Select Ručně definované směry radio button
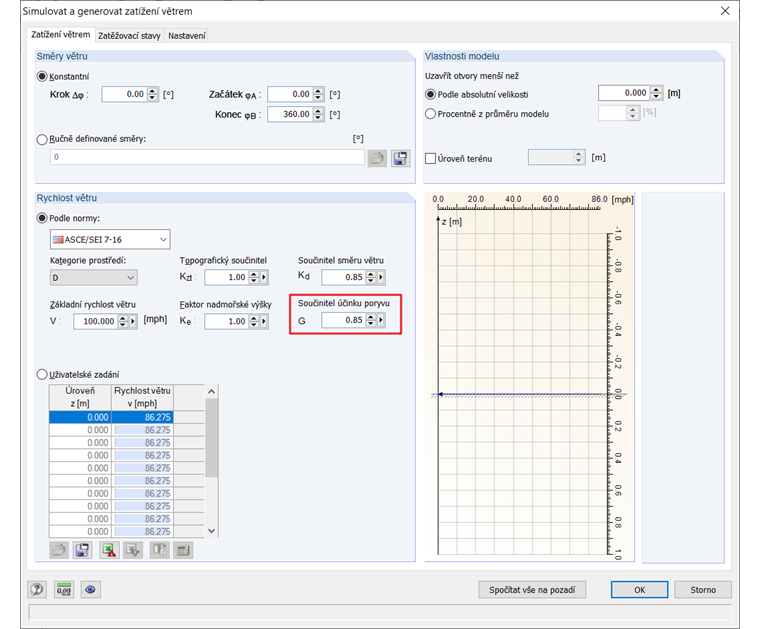The width and height of the screenshot is (760, 629). click(x=42, y=140)
